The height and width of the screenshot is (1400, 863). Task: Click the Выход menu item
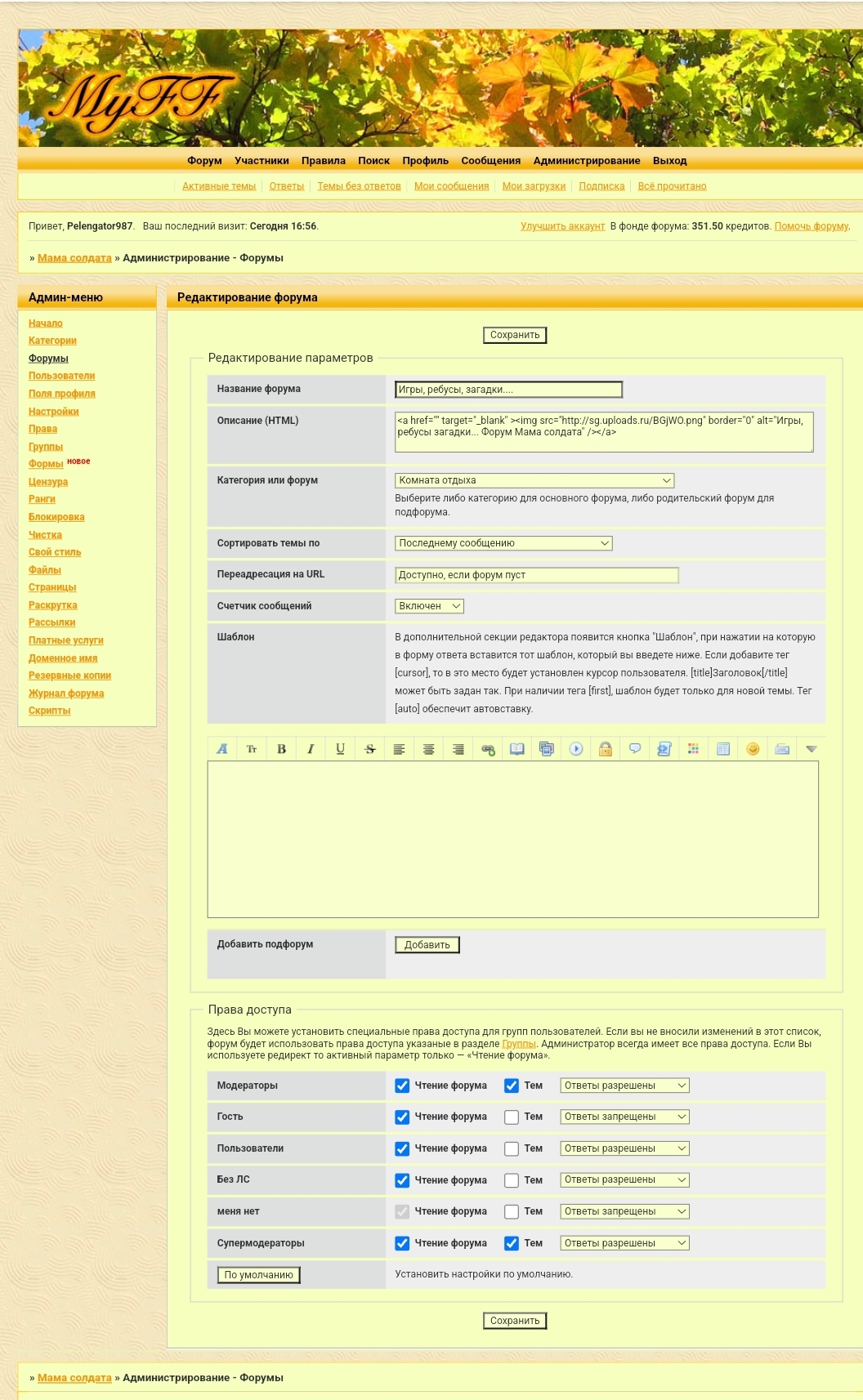[x=669, y=161]
